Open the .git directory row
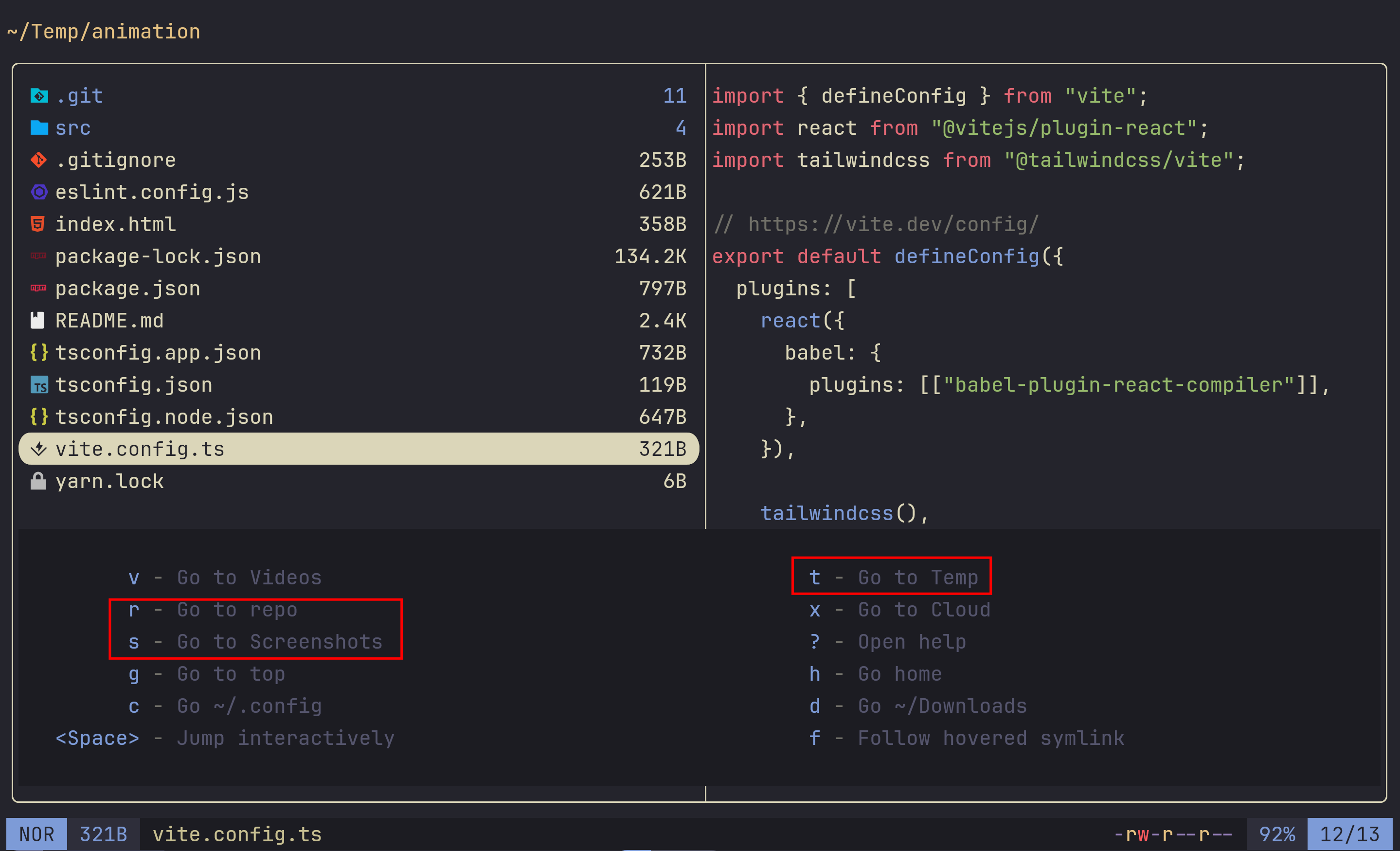 [359, 96]
